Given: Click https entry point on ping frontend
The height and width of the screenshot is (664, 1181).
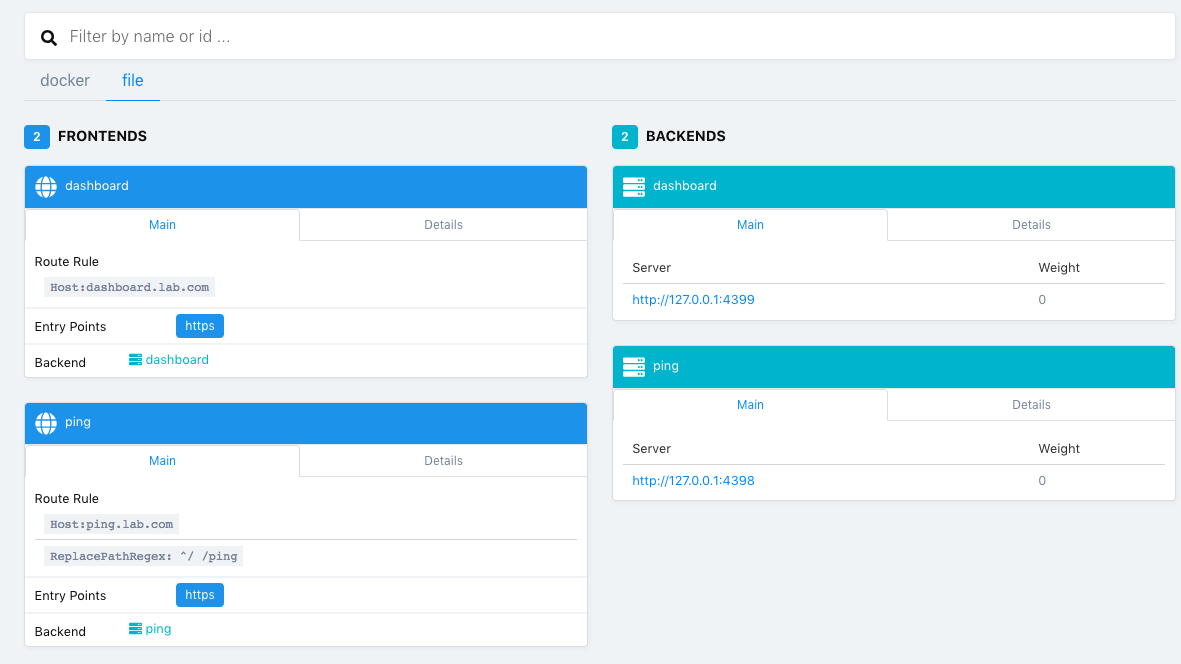Looking at the screenshot, I should click(200, 595).
